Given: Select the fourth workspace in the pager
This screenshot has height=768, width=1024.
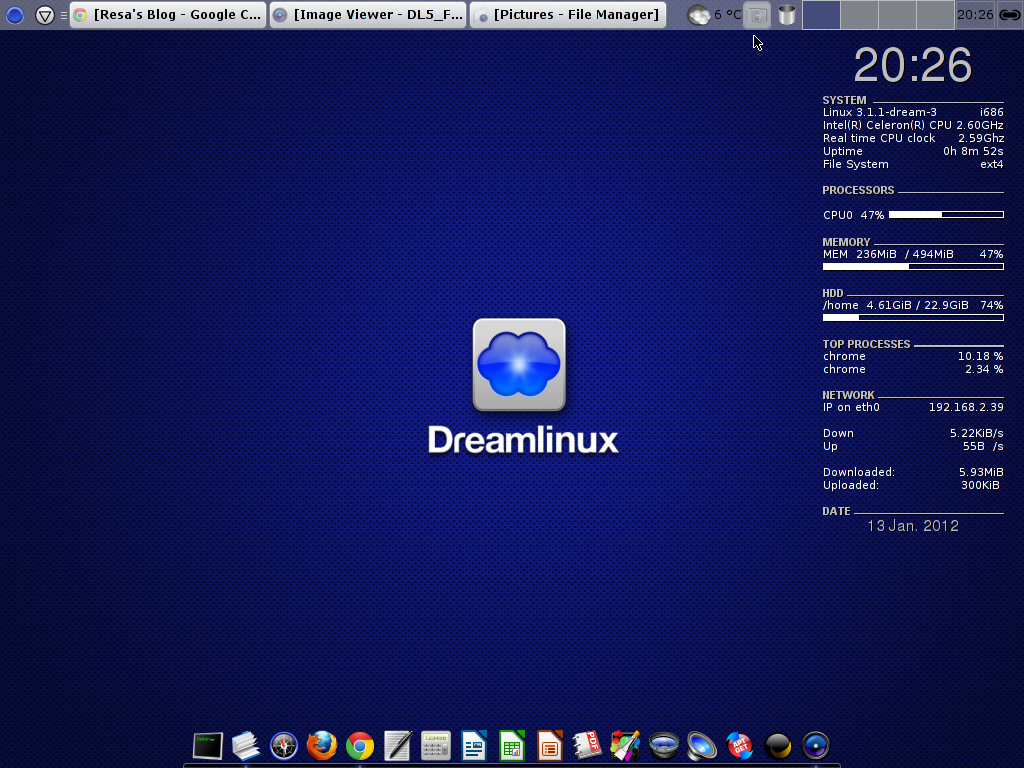Looking at the screenshot, I should pyautogui.click(x=935, y=14).
